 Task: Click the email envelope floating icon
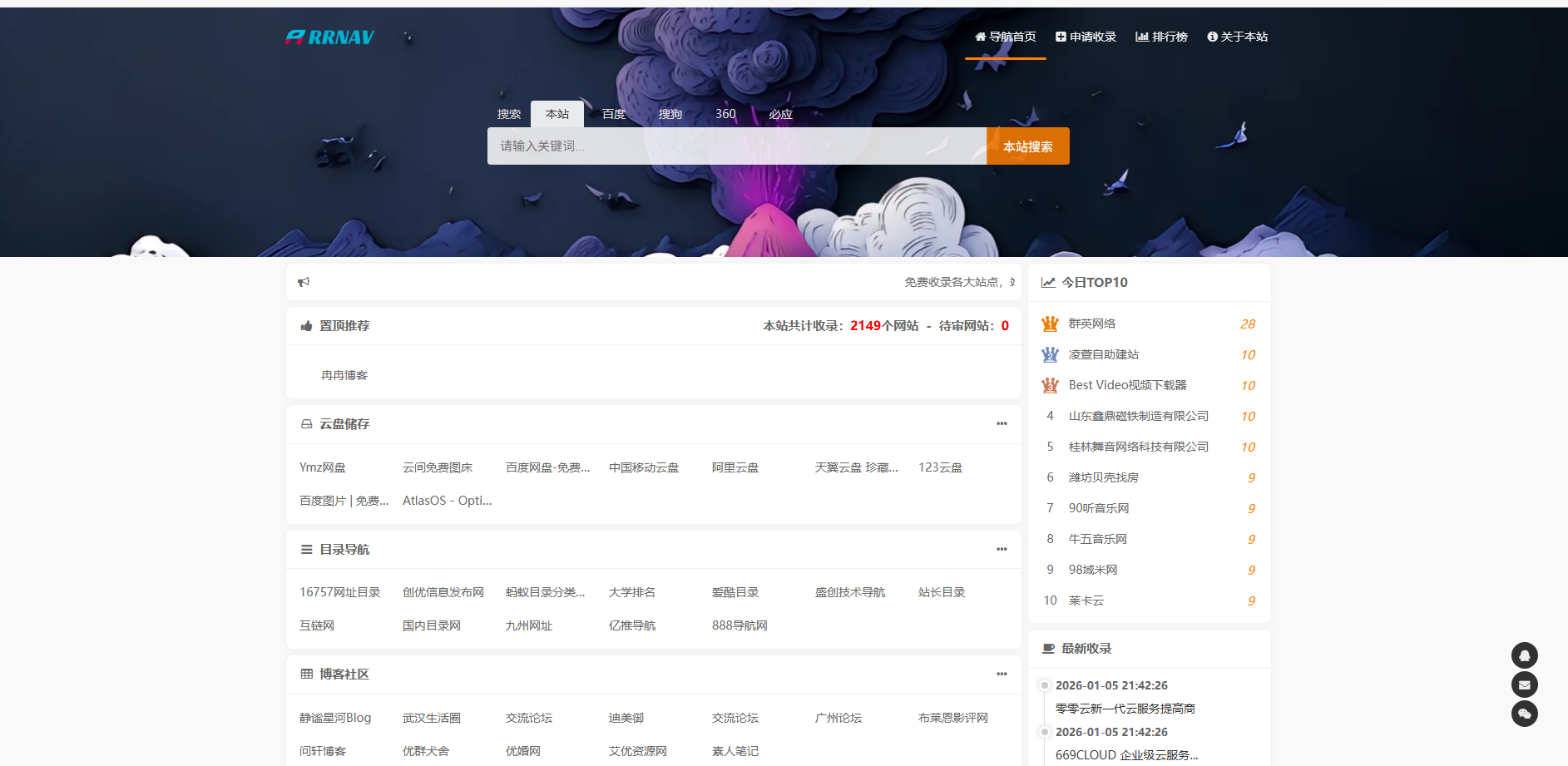click(1524, 684)
